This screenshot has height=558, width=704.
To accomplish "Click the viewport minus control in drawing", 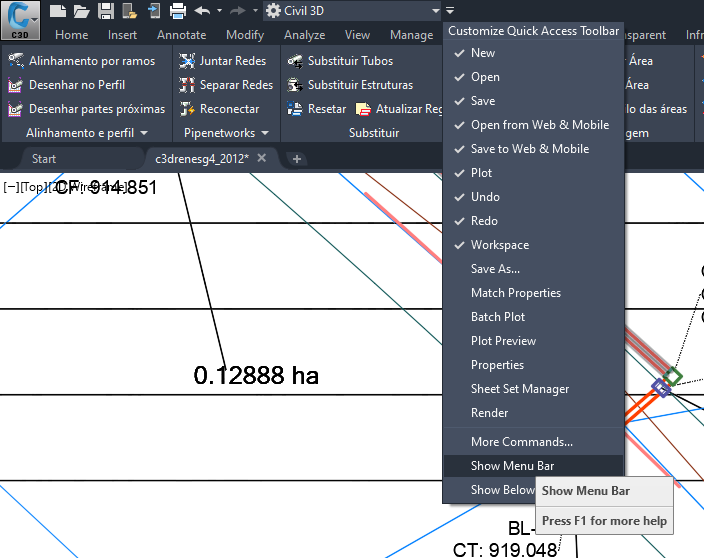I will coord(11,187).
